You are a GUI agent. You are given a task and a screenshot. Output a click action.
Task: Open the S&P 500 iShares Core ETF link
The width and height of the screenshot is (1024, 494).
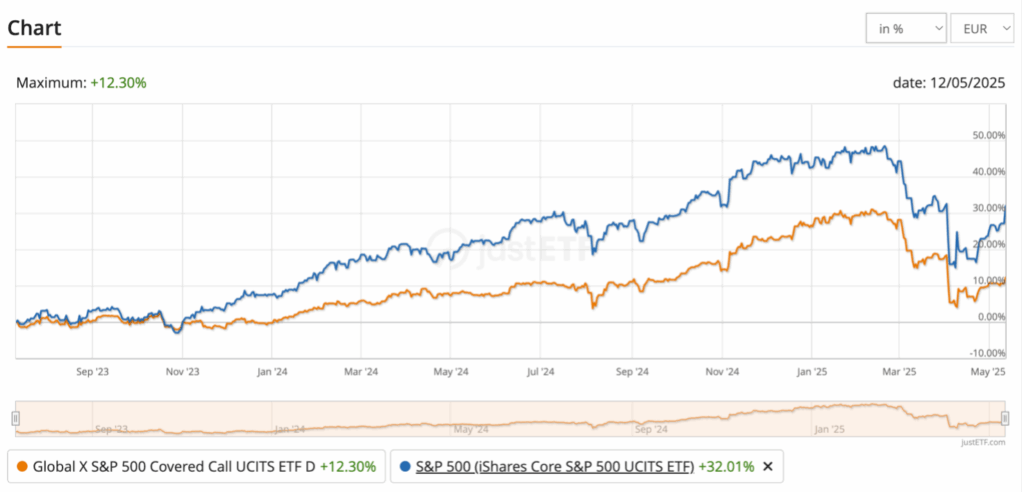point(555,466)
